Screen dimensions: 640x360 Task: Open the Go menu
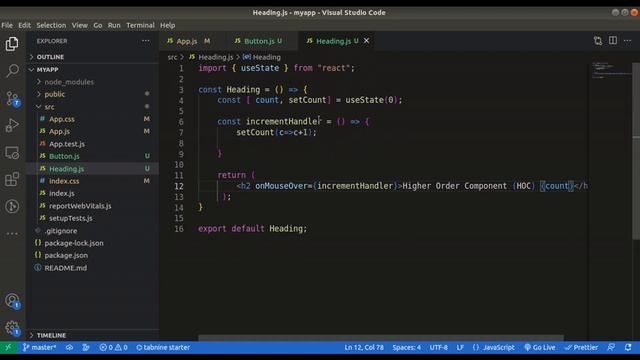click(x=98, y=25)
